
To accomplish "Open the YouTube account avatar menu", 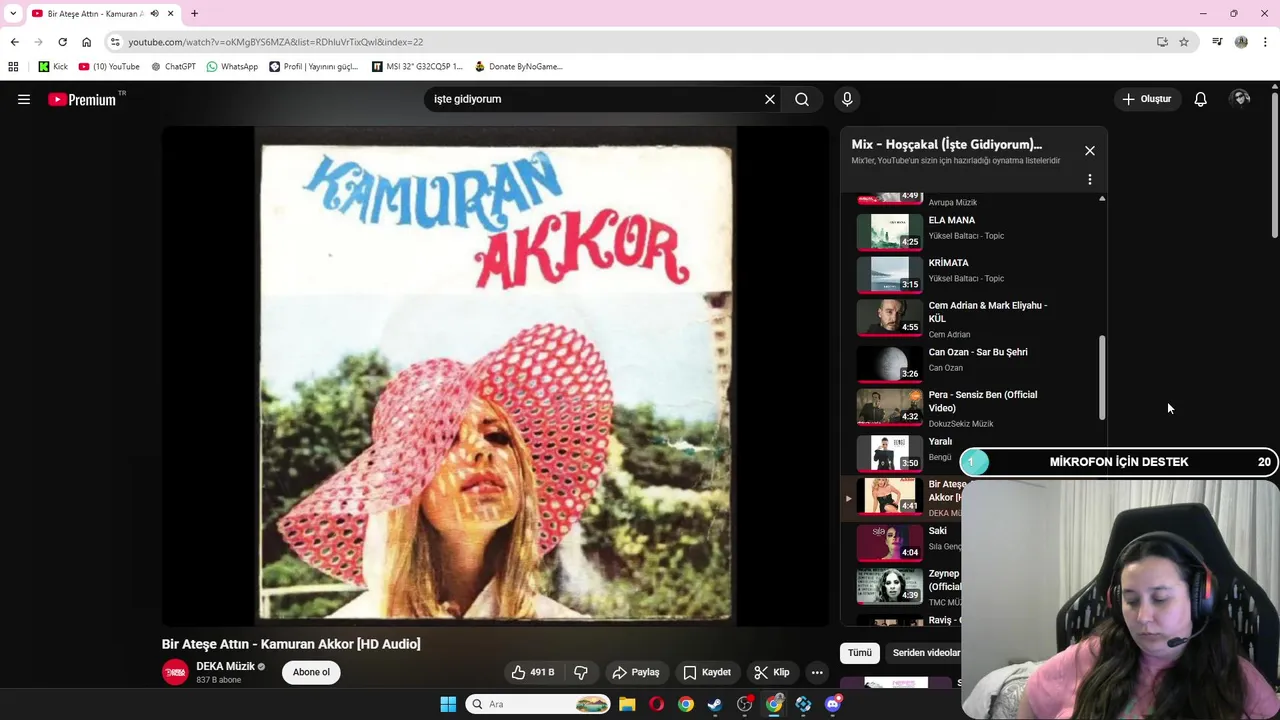I will click(x=1241, y=99).
